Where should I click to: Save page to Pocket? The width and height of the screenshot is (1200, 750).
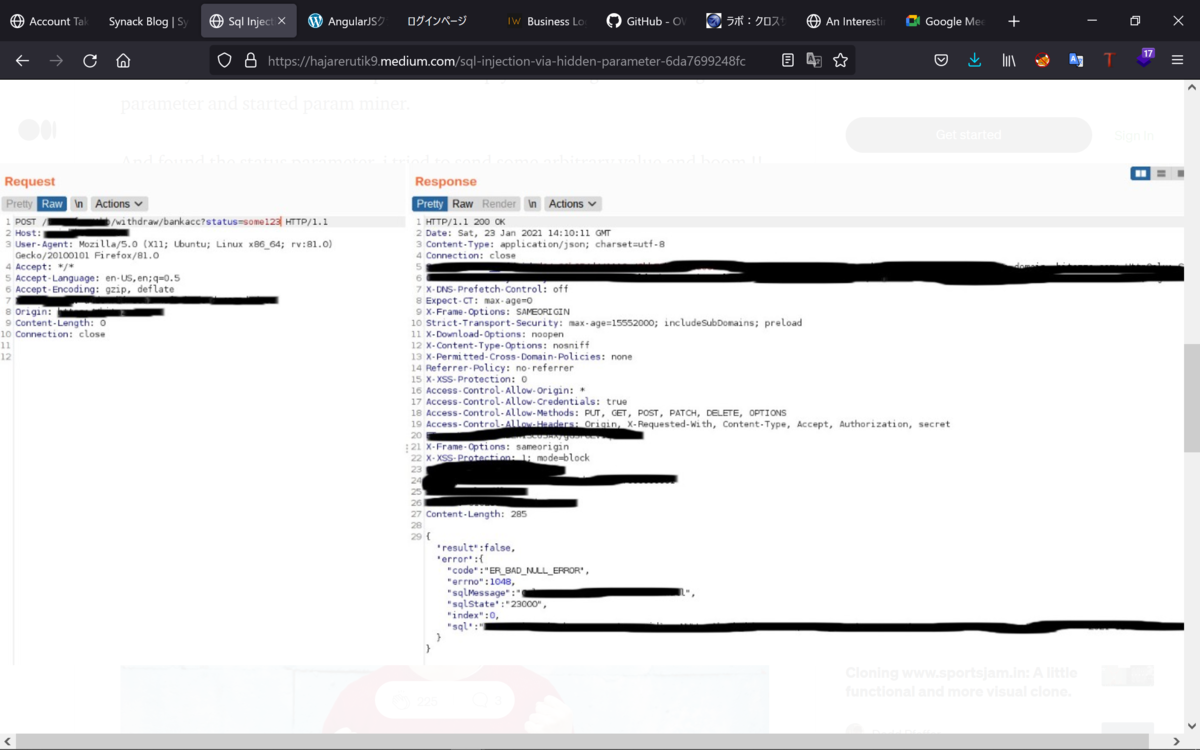click(x=941, y=60)
